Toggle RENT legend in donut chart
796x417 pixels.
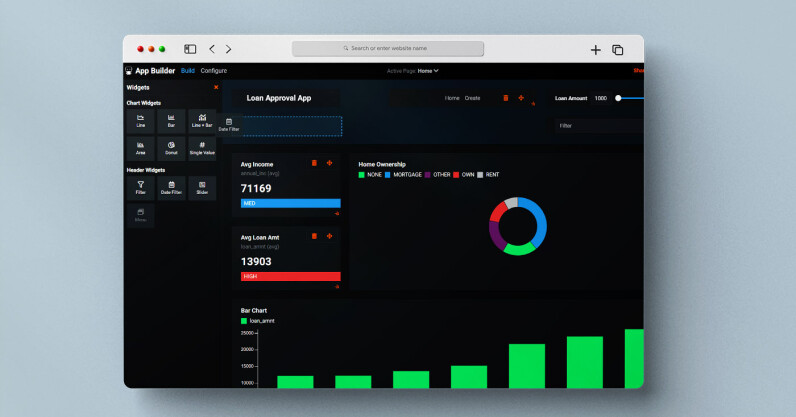coord(490,174)
